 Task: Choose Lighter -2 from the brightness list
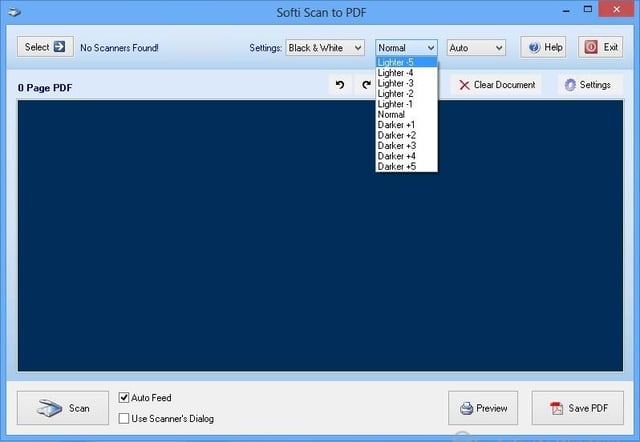pyautogui.click(x=406, y=93)
